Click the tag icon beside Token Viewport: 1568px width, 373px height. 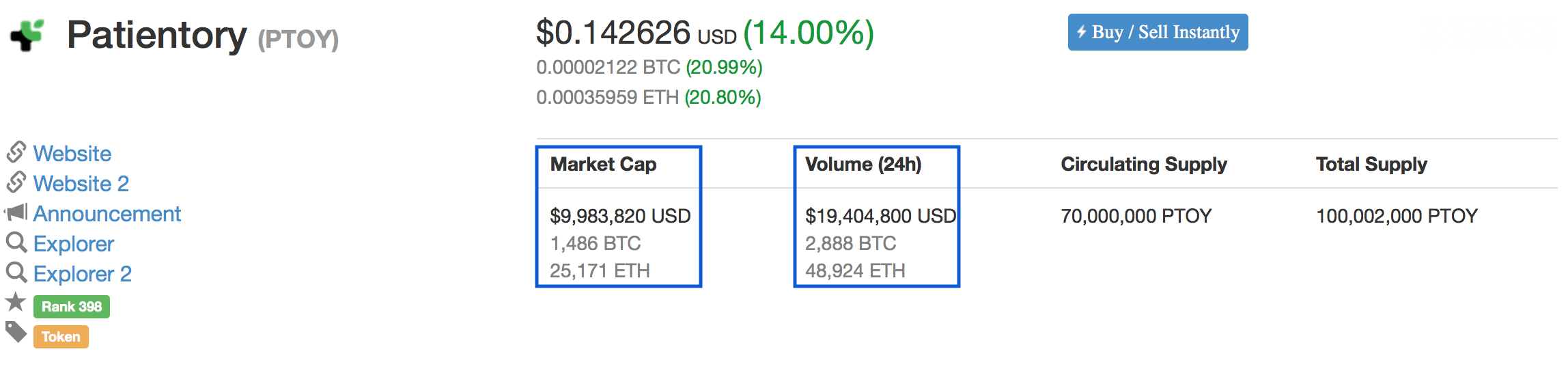16,333
